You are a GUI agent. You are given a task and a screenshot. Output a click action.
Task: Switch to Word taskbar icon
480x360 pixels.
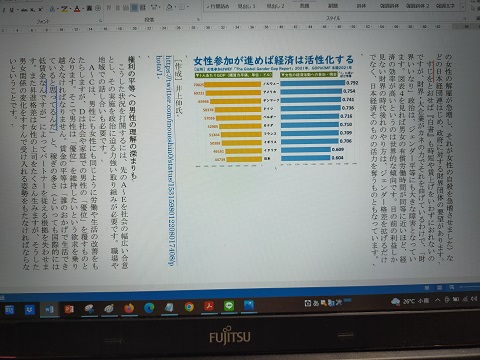point(49,310)
